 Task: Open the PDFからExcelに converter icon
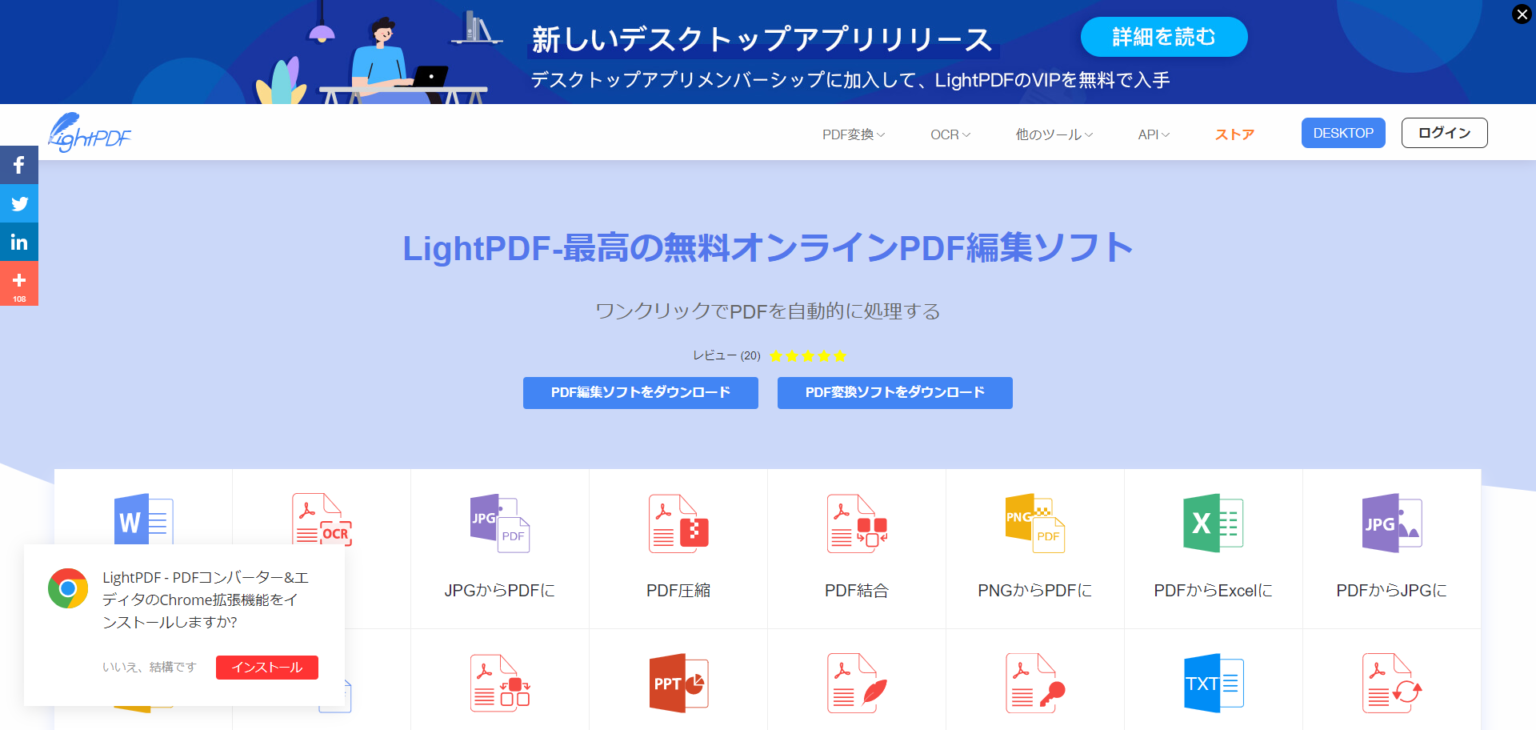point(1212,524)
